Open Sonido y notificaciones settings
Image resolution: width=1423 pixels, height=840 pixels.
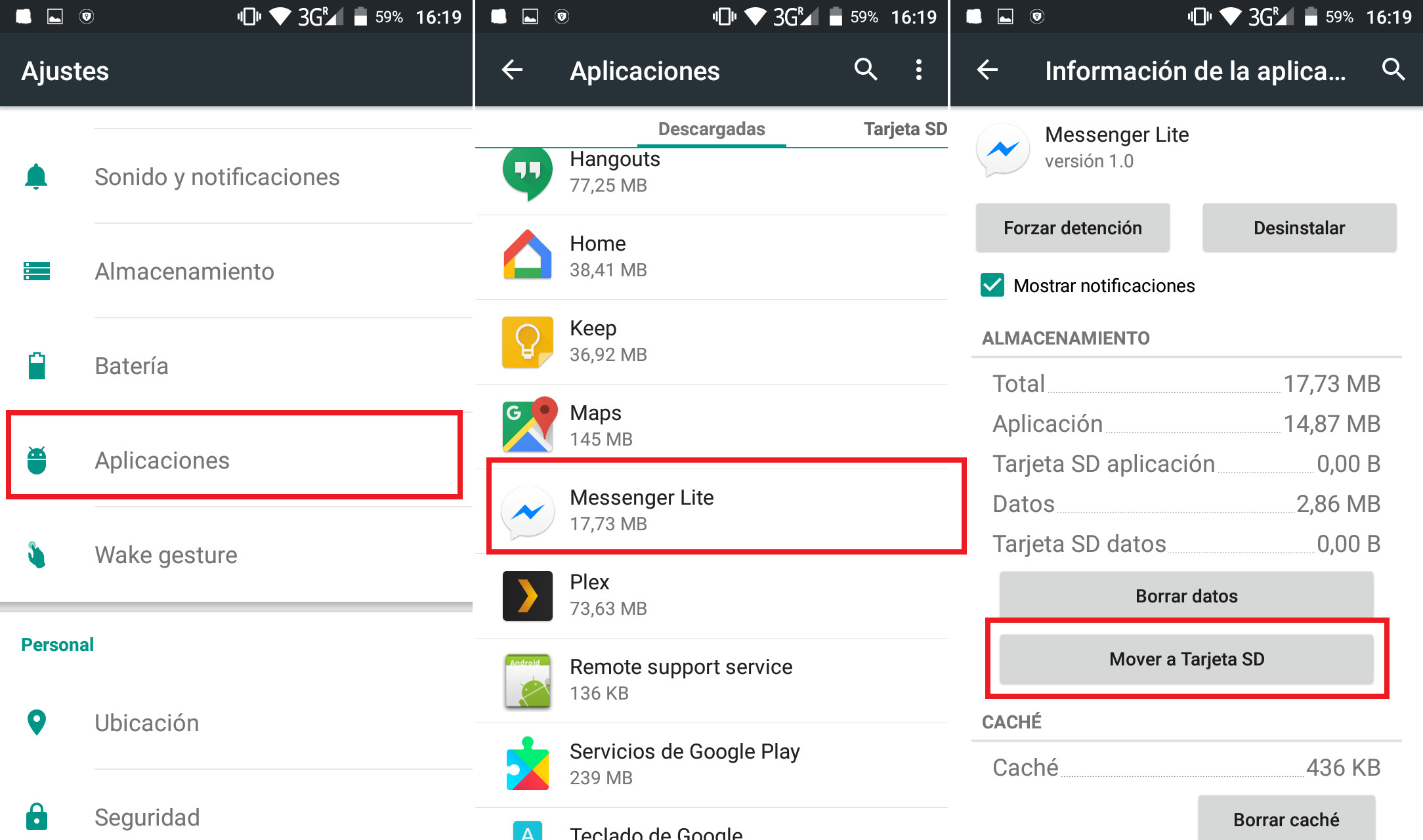(x=236, y=177)
